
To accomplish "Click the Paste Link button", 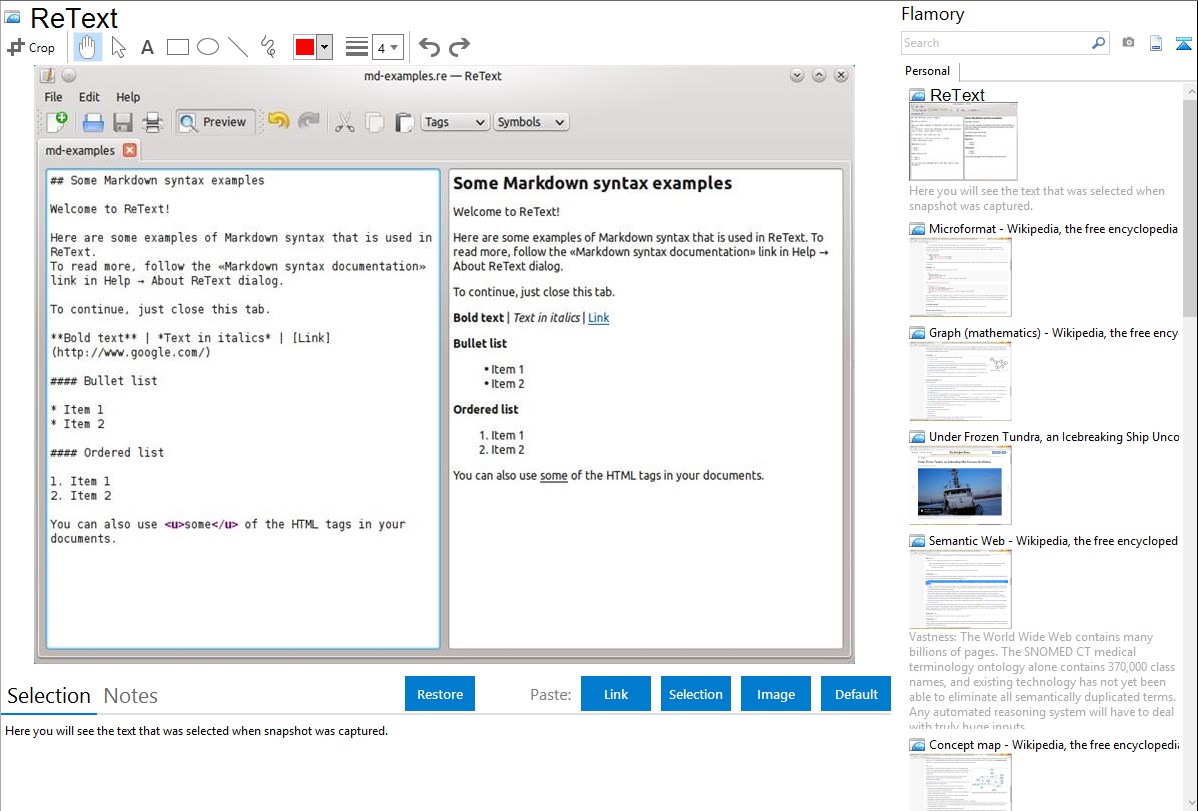I will coord(616,694).
